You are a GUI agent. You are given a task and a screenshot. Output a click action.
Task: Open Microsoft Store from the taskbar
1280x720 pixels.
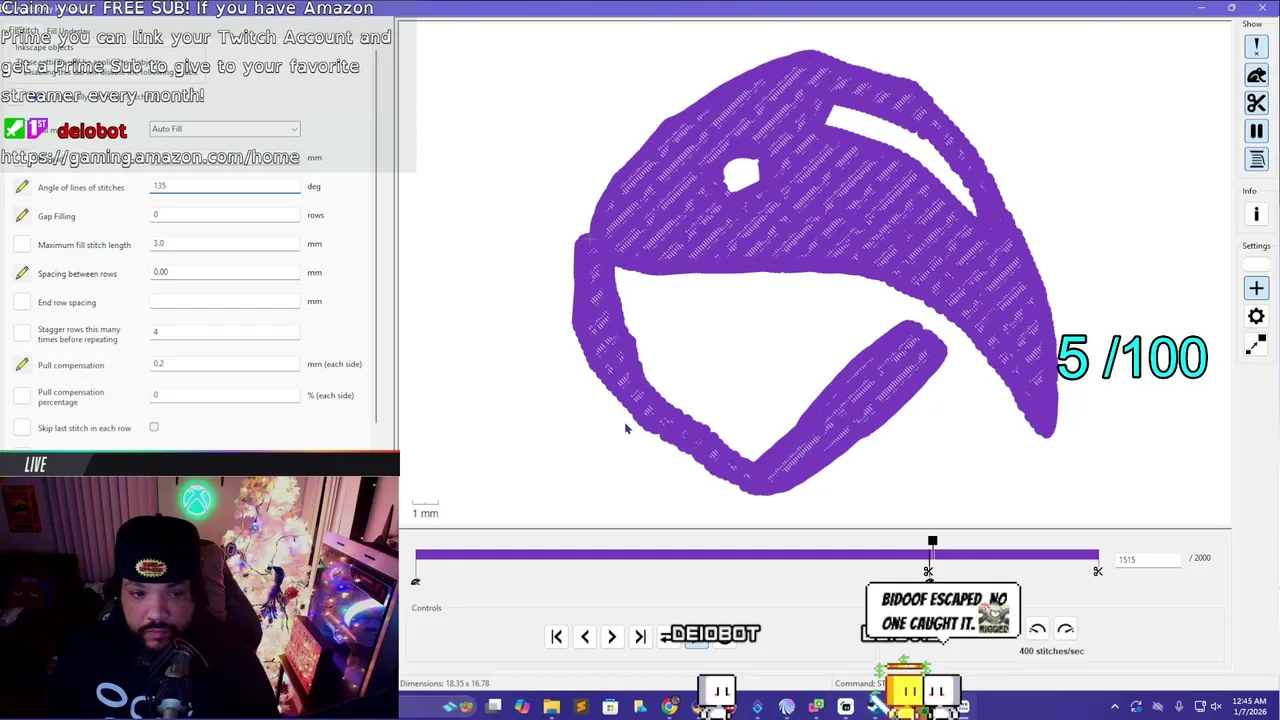tap(610, 707)
